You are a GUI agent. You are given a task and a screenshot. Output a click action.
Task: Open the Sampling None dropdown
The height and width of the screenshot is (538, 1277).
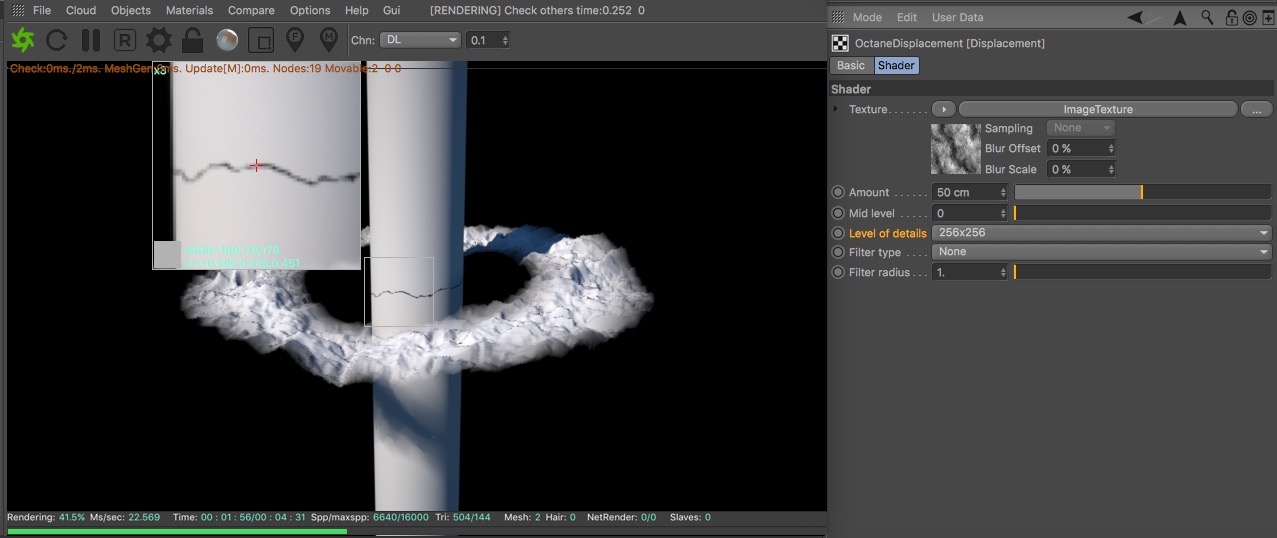1080,128
